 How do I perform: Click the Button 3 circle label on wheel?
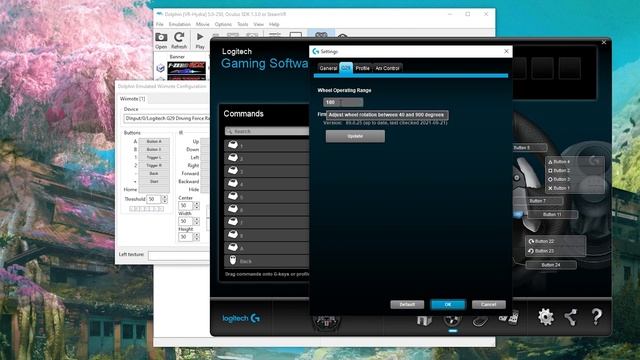click(x=559, y=179)
